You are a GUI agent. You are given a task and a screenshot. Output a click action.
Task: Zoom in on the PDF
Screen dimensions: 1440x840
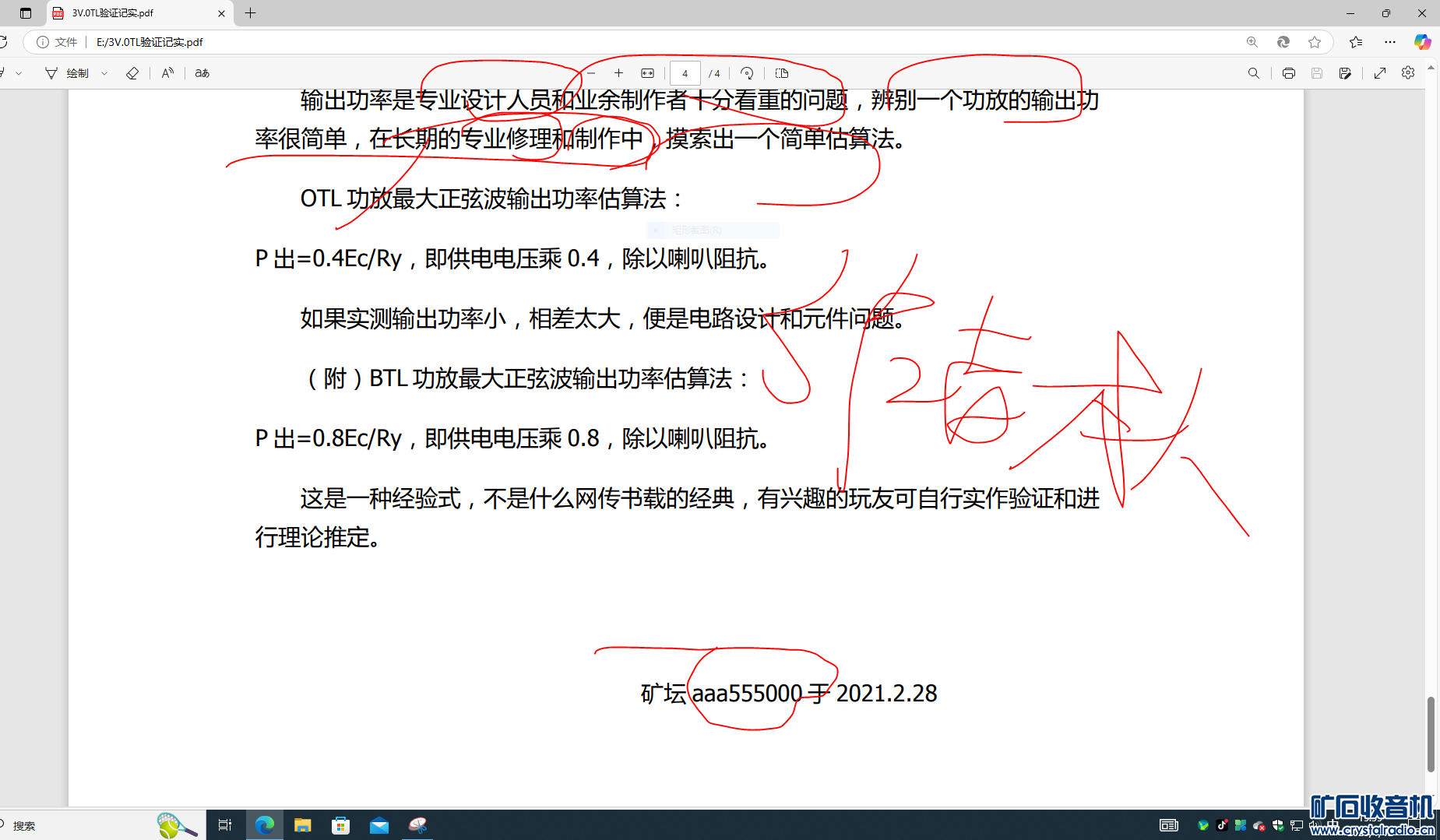[619, 73]
